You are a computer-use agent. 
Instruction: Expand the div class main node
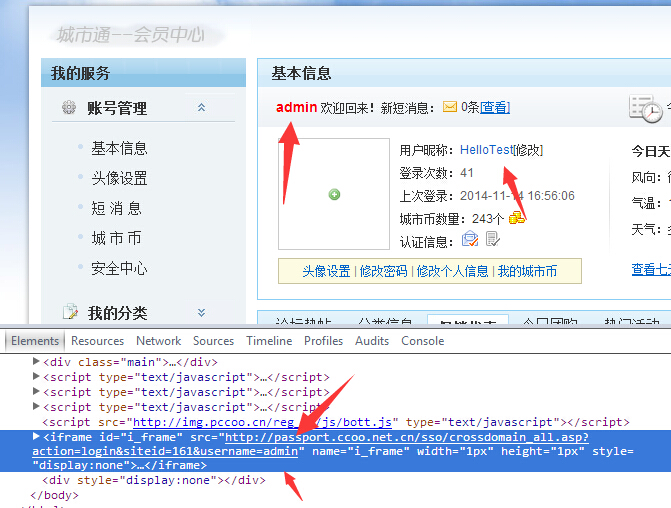coord(36,362)
